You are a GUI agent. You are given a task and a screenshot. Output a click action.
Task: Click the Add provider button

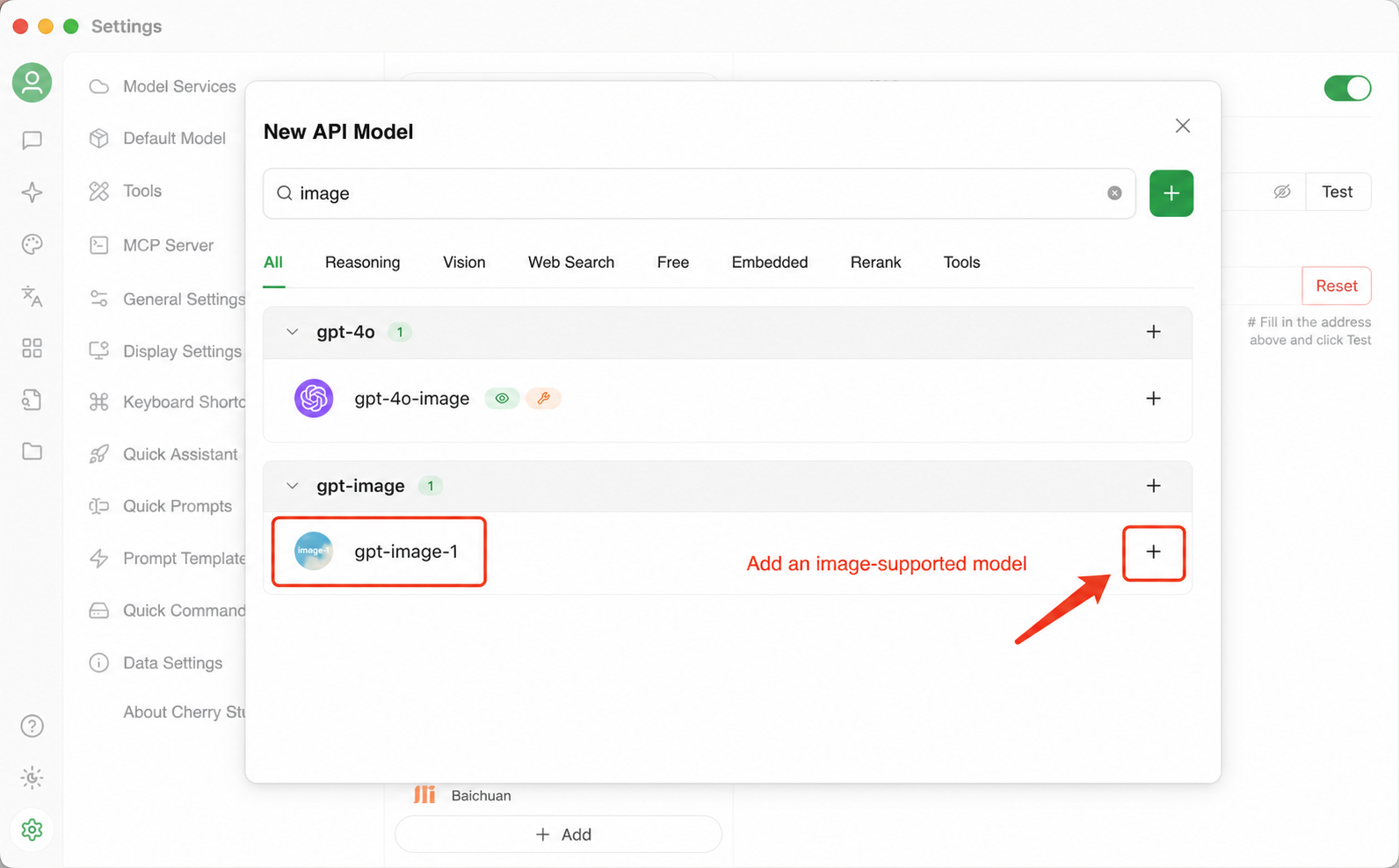(x=559, y=834)
